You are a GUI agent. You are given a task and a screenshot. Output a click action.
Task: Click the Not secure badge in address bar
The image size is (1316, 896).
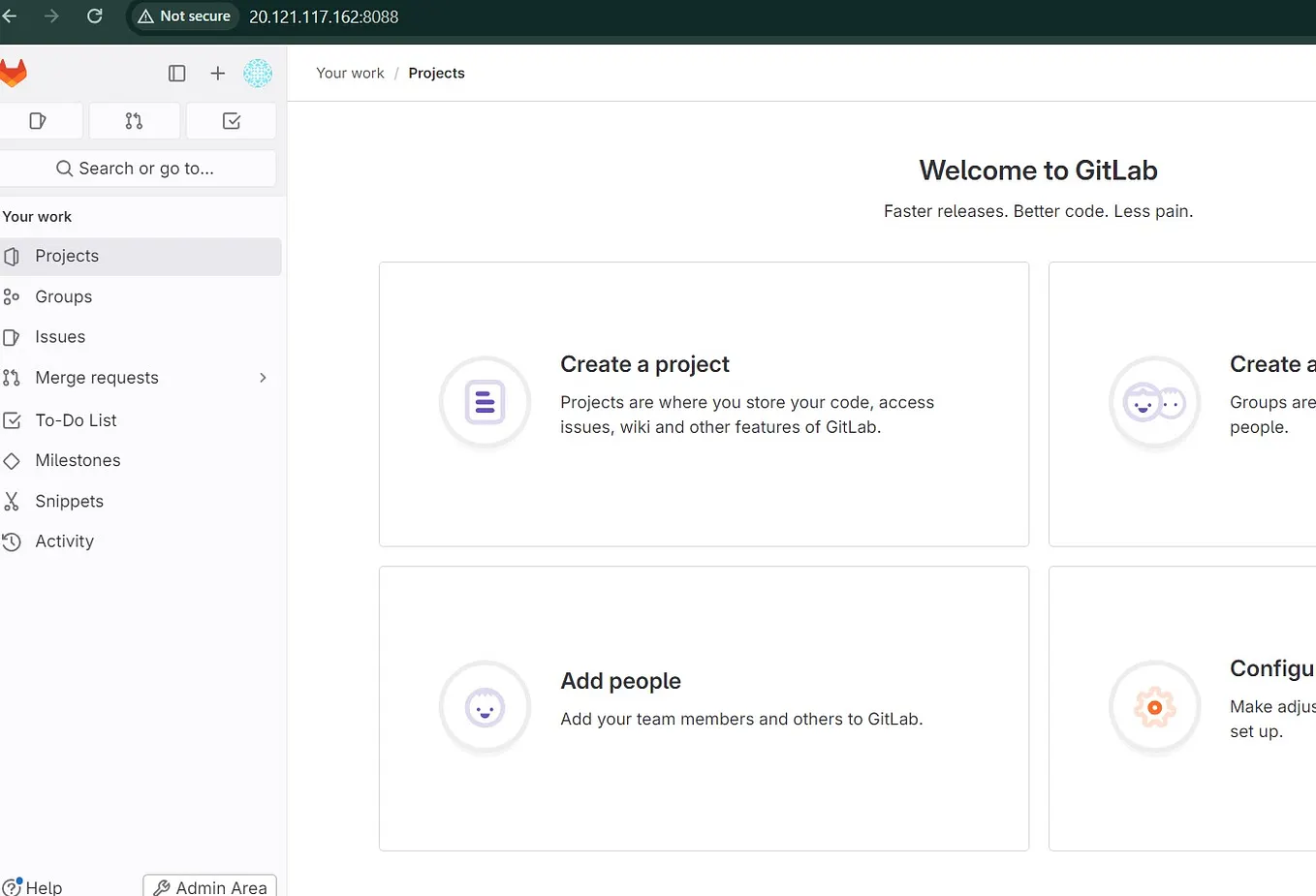click(183, 15)
